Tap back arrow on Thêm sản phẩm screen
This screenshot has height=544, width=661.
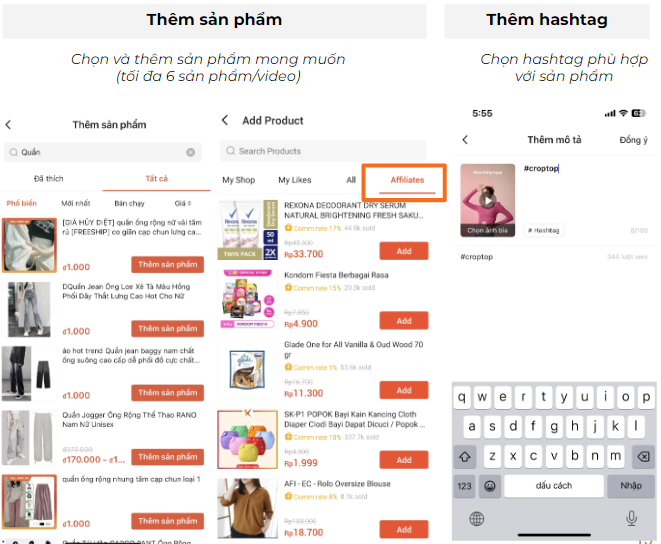tap(9, 125)
